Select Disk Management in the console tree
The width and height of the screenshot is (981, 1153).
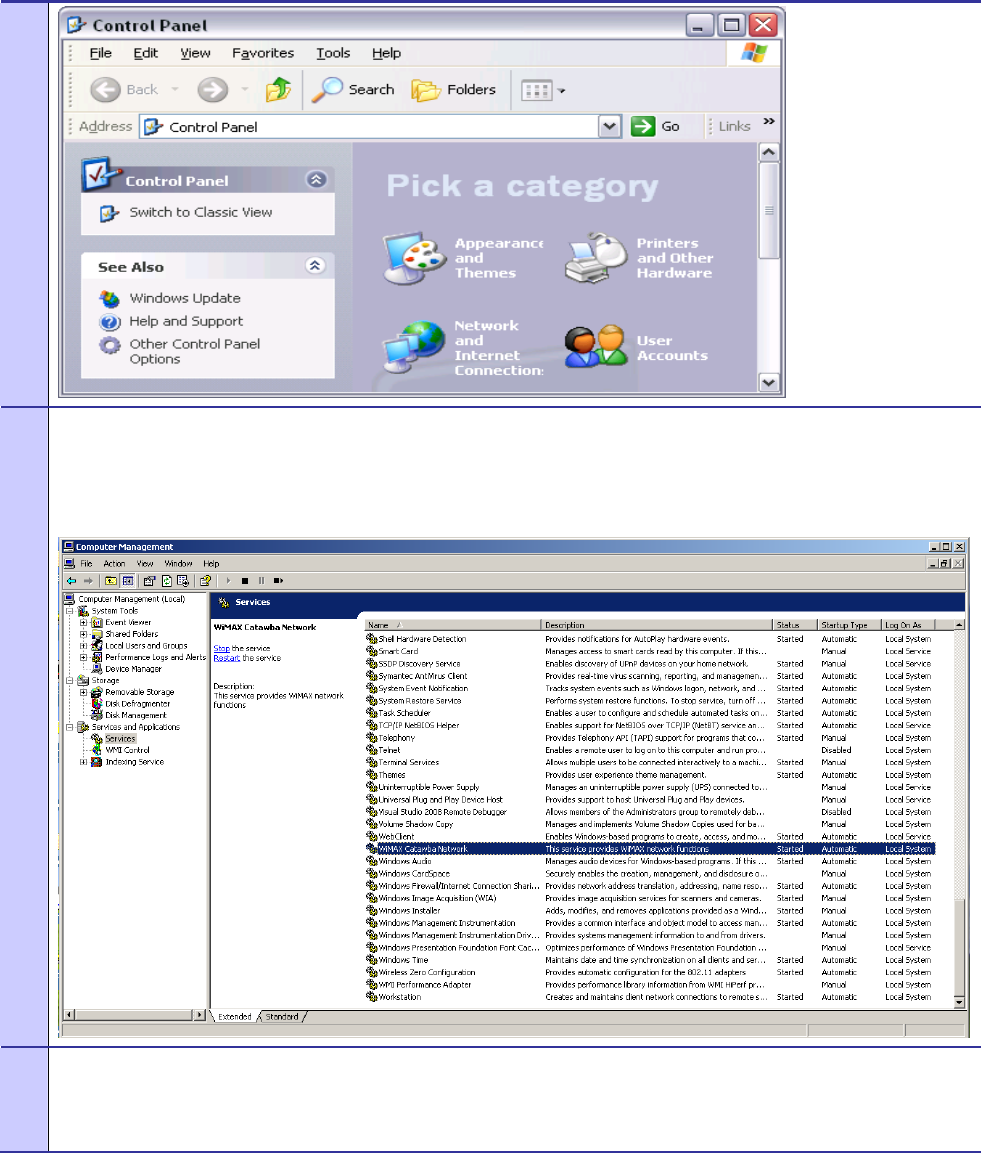135,715
